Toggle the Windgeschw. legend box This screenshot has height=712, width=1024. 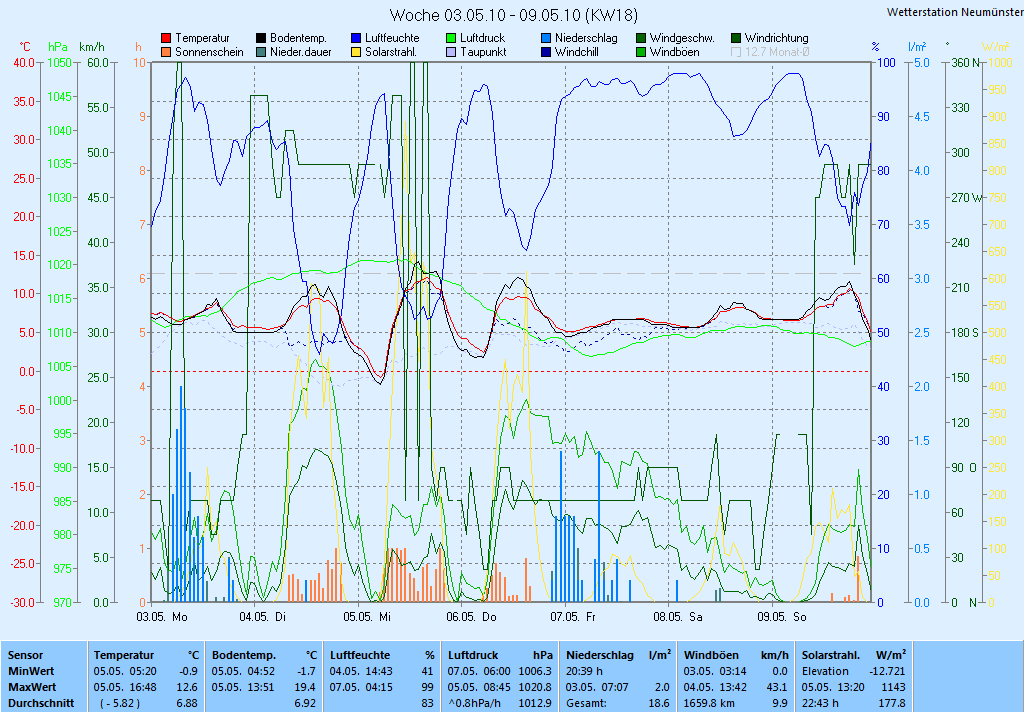[x=641, y=39]
